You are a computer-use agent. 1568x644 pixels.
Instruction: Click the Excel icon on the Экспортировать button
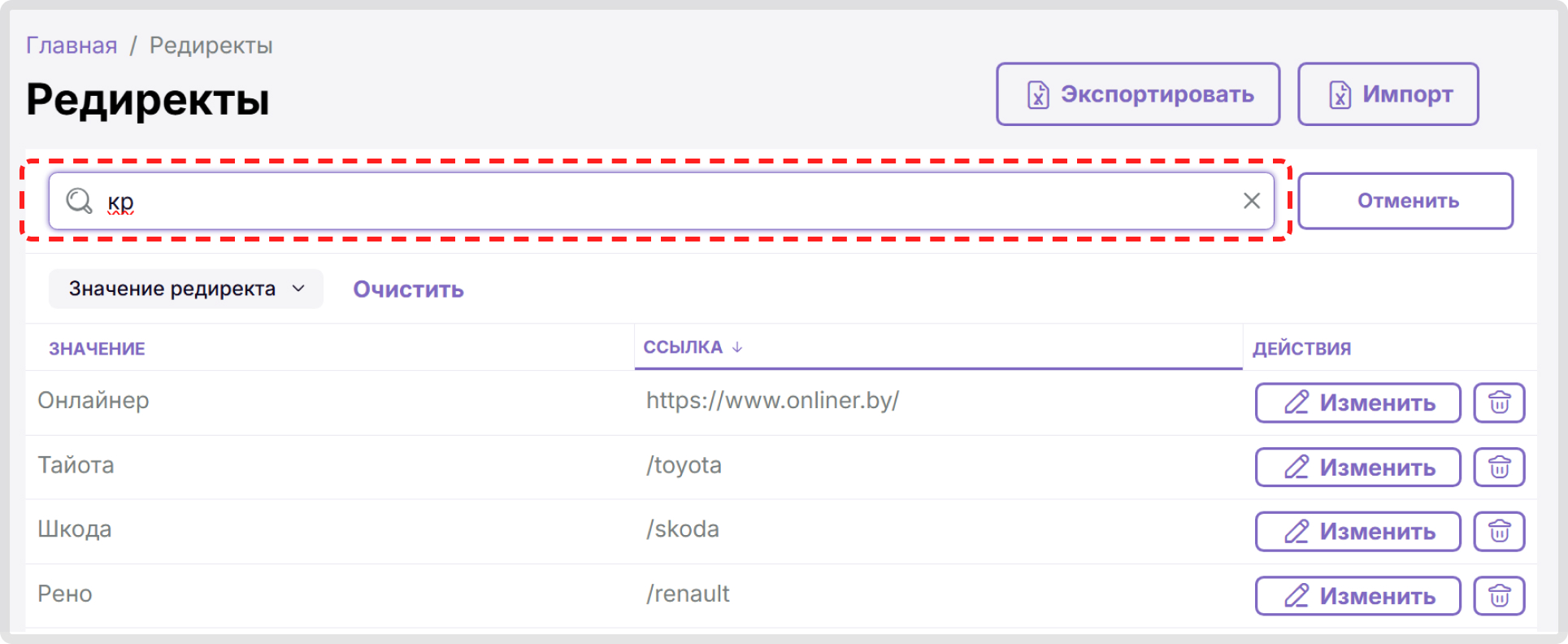[x=1038, y=94]
